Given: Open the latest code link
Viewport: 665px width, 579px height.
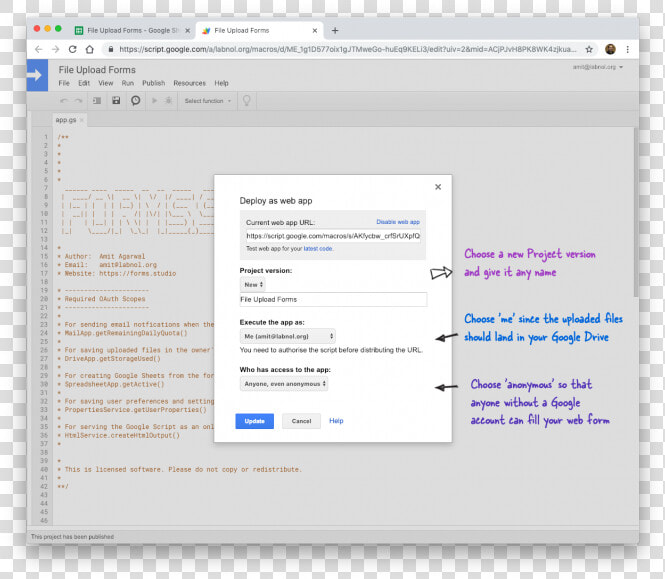Looking at the screenshot, I should (318, 249).
